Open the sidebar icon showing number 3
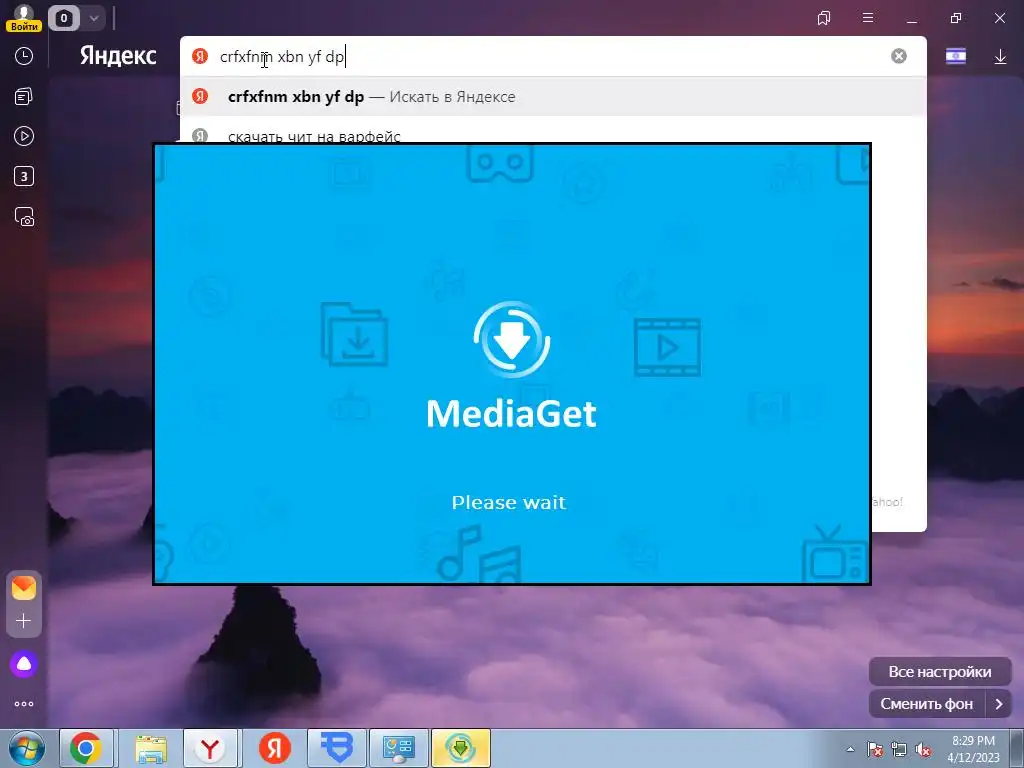Viewport: 1024px width, 768px height. click(x=24, y=176)
